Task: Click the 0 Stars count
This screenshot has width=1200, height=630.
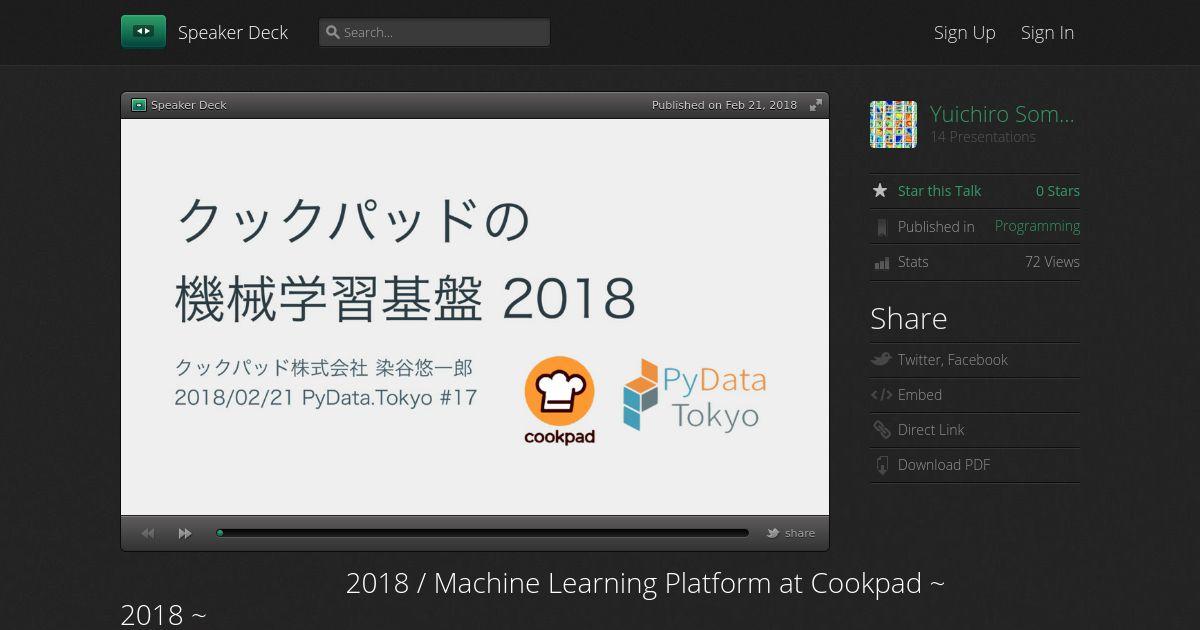Action: 1058,191
